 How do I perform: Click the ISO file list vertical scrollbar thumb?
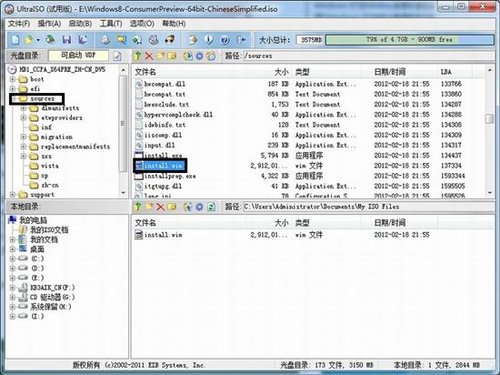[x=489, y=119]
